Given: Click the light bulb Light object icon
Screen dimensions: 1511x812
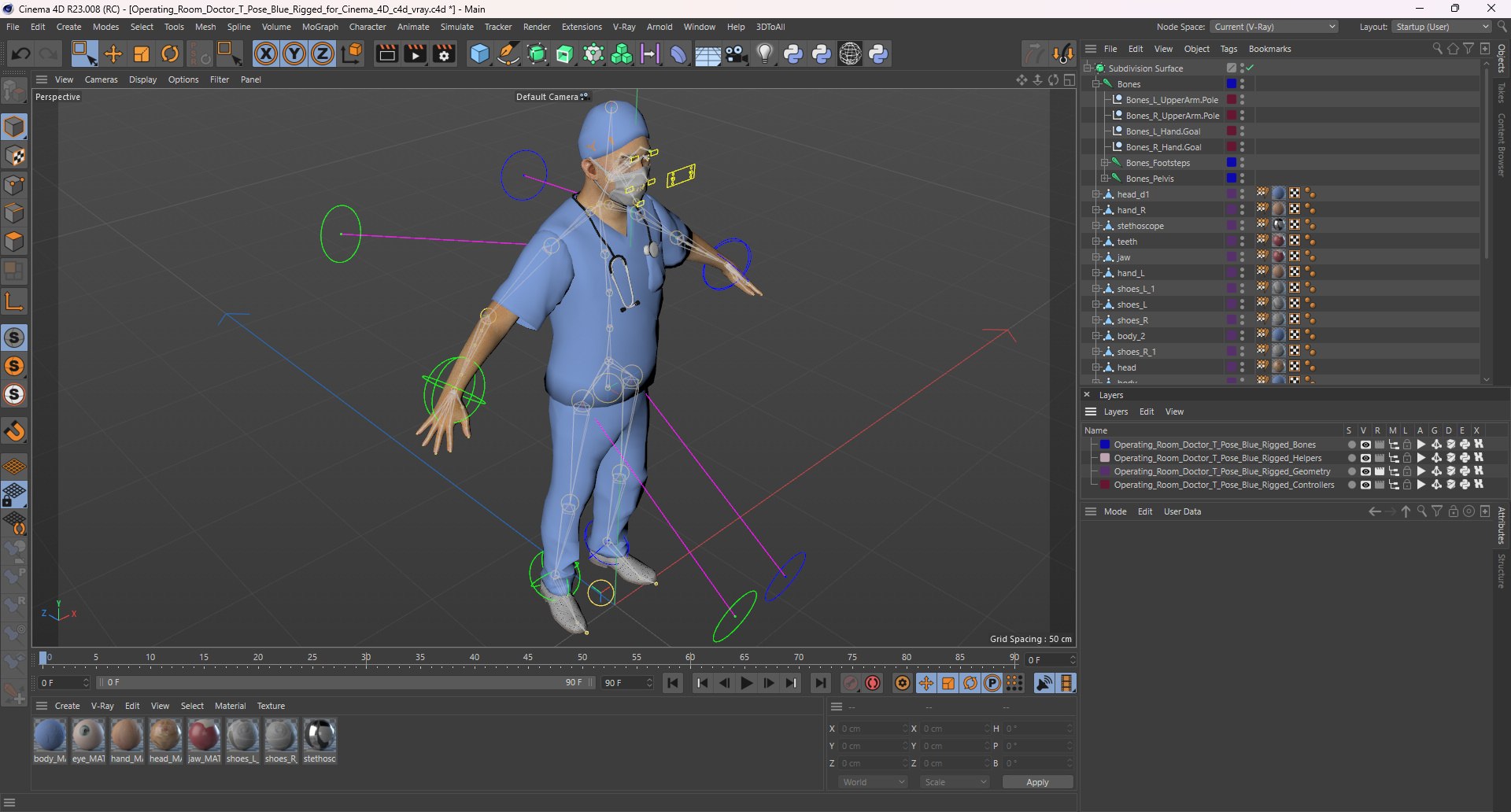Looking at the screenshot, I should coord(764,54).
